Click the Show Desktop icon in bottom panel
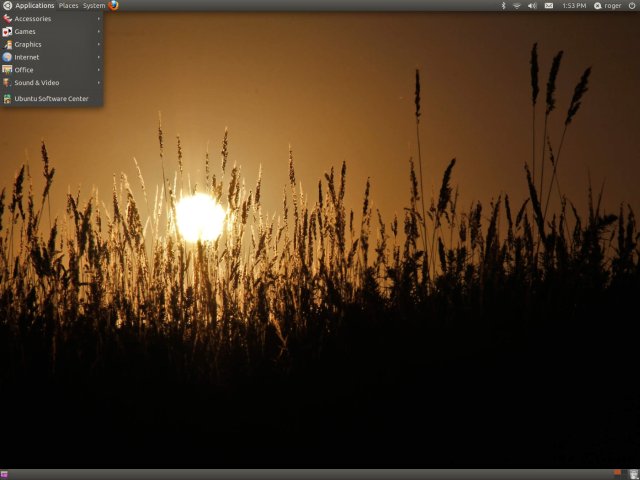Viewport: 640px width, 480px height. pyautogui.click(x=4, y=475)
